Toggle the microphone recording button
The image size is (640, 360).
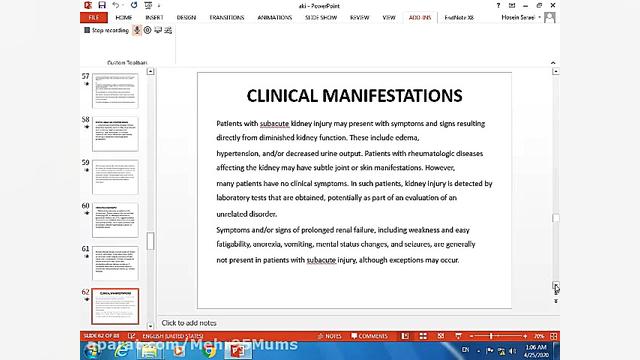(137, 30)
